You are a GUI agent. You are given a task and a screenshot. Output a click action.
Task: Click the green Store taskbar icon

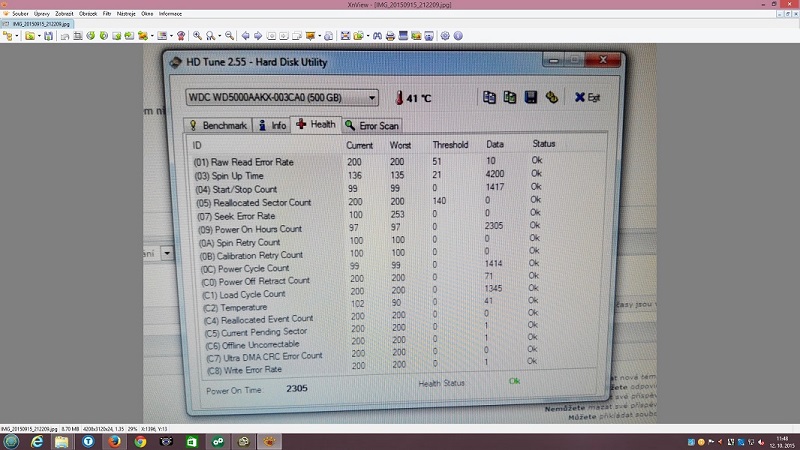tap(192, 441)
